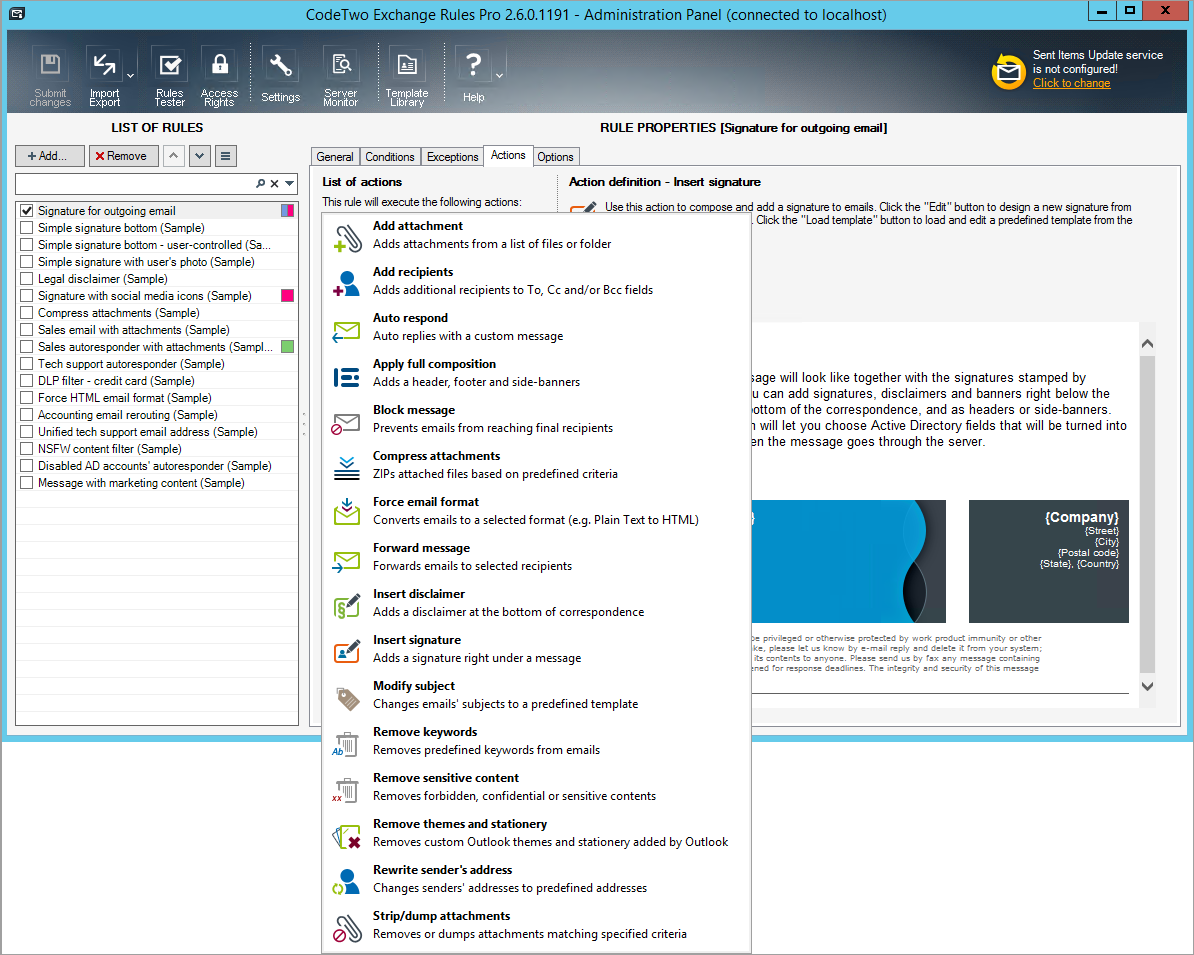Choose the Add recipients icon
The height and width of the screenshot is (955, 1194).
click(347, 283)
